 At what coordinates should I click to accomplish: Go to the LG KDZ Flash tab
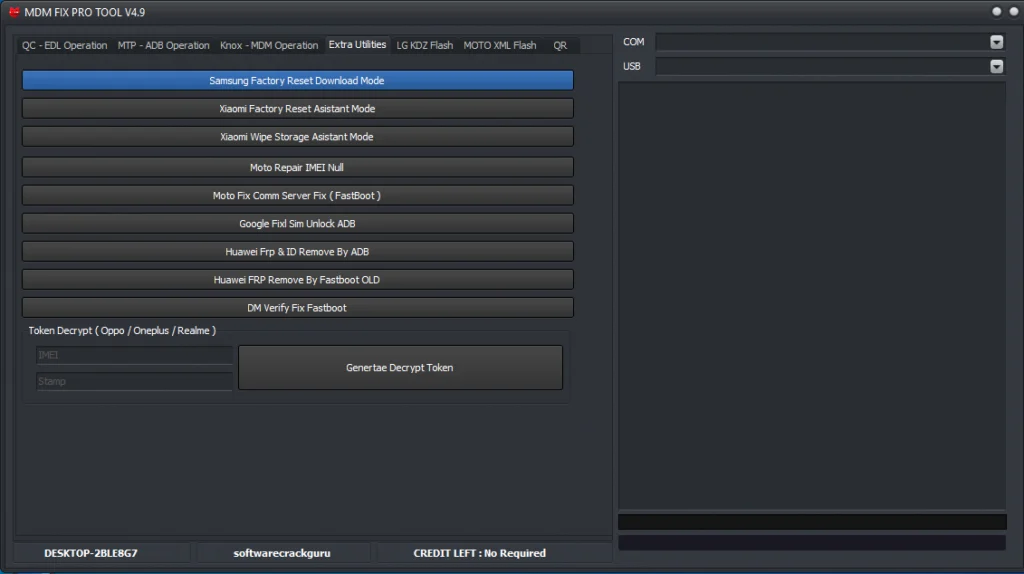coord(424,45)
